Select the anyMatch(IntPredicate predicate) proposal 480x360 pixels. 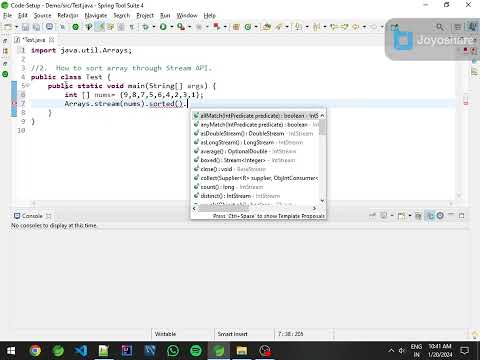tap(256, 125)
